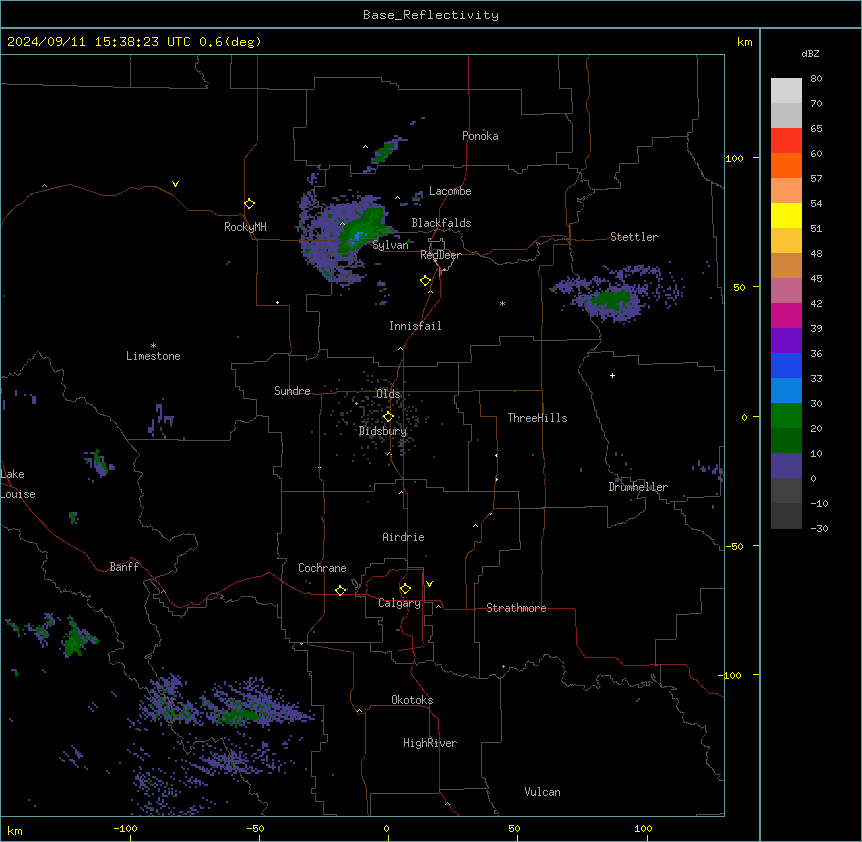Click the yellow V marker northwest of RockyMH
Image resolution: width=862 pixels, height=842 pixels.
175,184
